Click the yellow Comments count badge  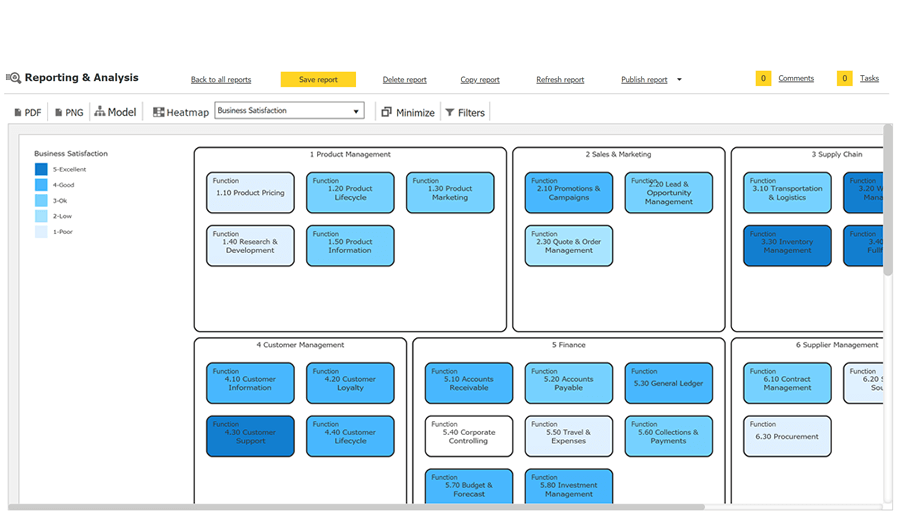coord(763,78)
